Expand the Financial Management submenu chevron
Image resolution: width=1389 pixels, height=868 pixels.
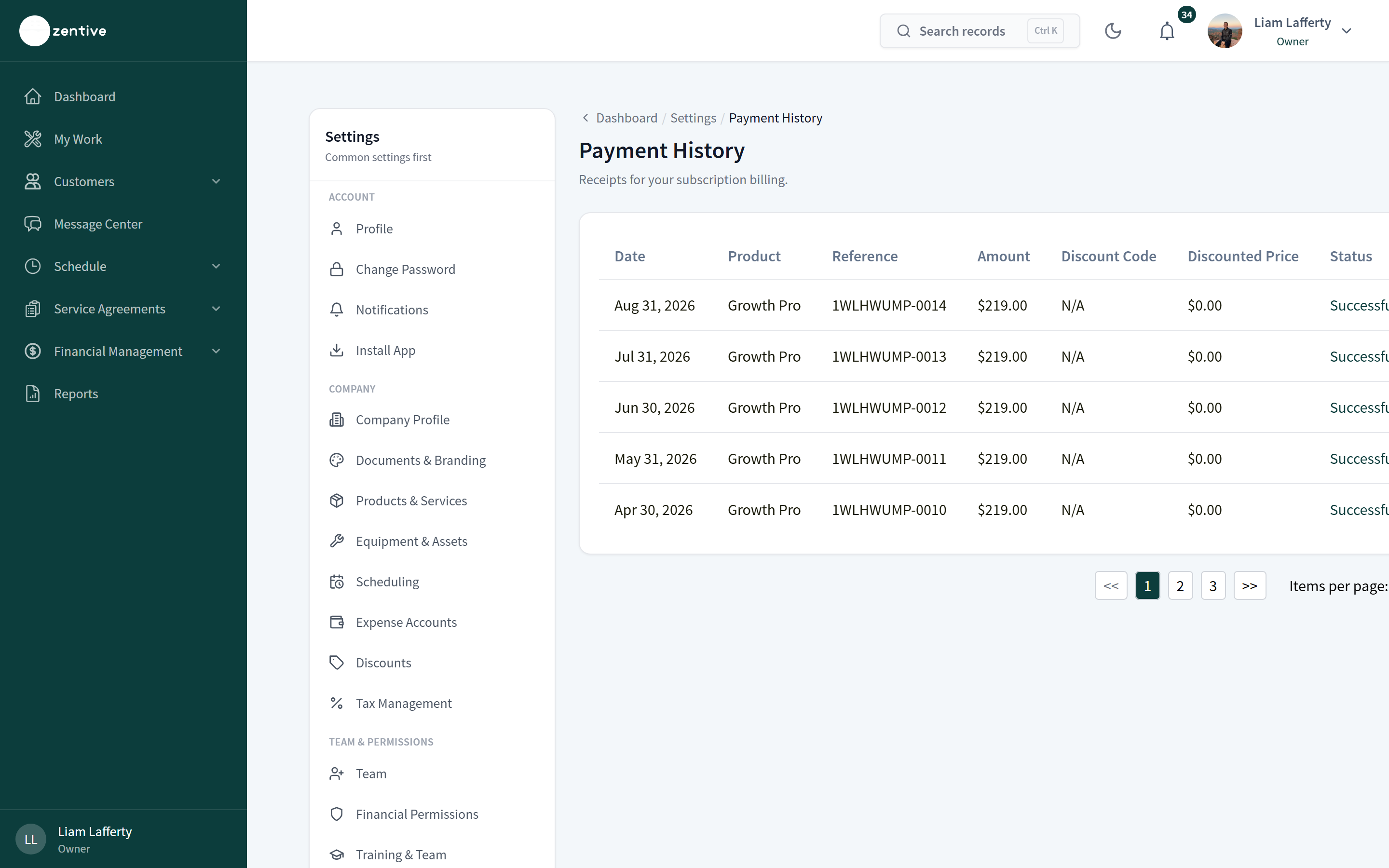217,352
